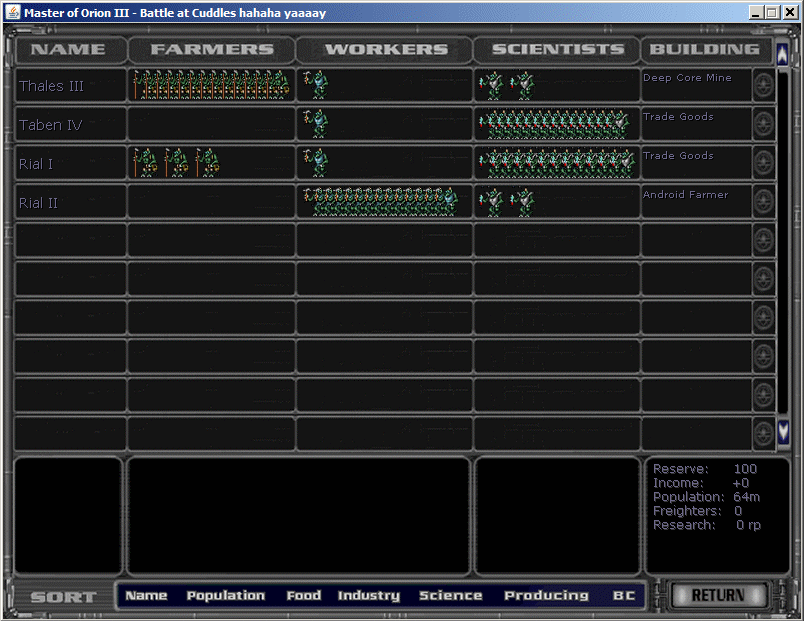The height and width of the screenshot is (621, 804).
Task: Click the Freighters value 0
Action: (738, 511)
